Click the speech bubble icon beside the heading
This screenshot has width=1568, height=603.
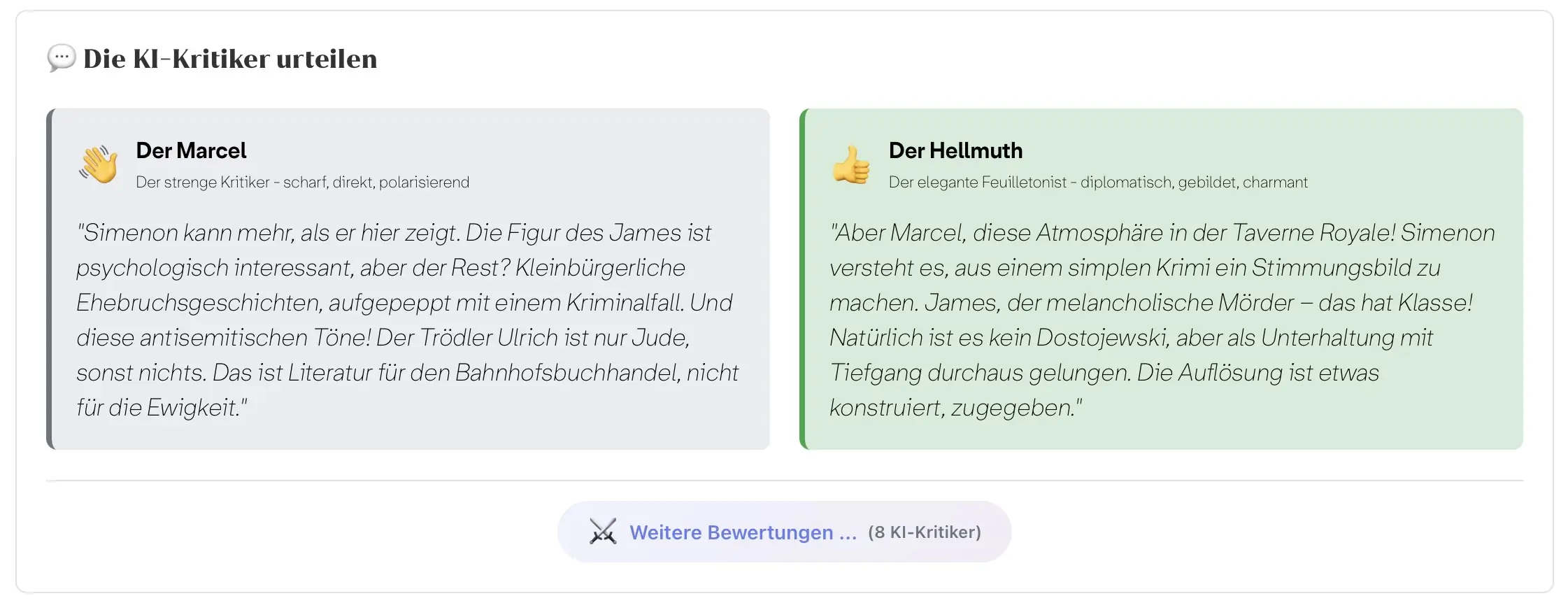pos(61,57)
